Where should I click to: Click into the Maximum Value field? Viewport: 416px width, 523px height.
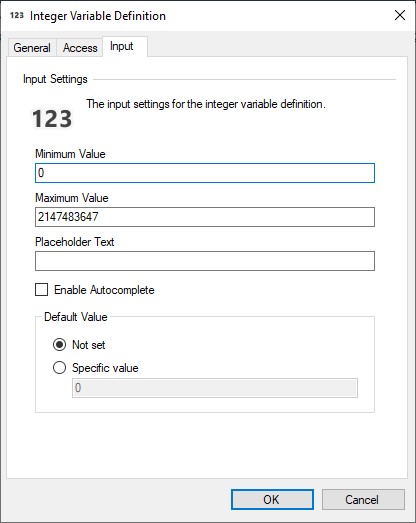click(205, 217)
